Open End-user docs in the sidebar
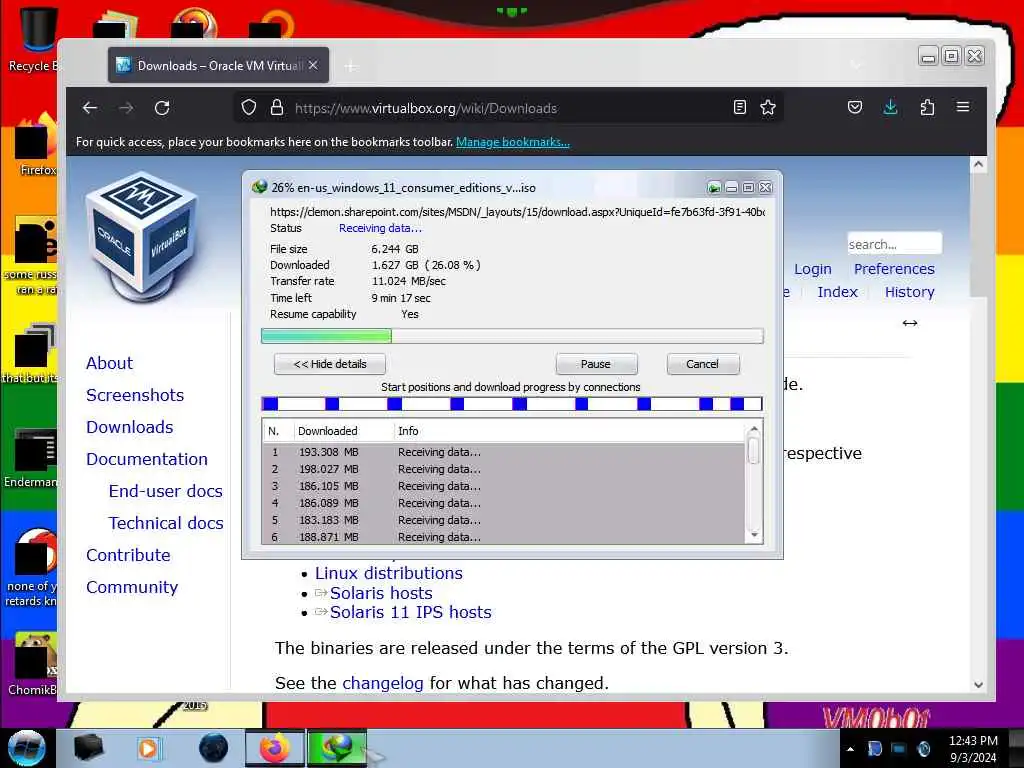This screenshot has height=768, width=1024. click(x=165, y=491)
